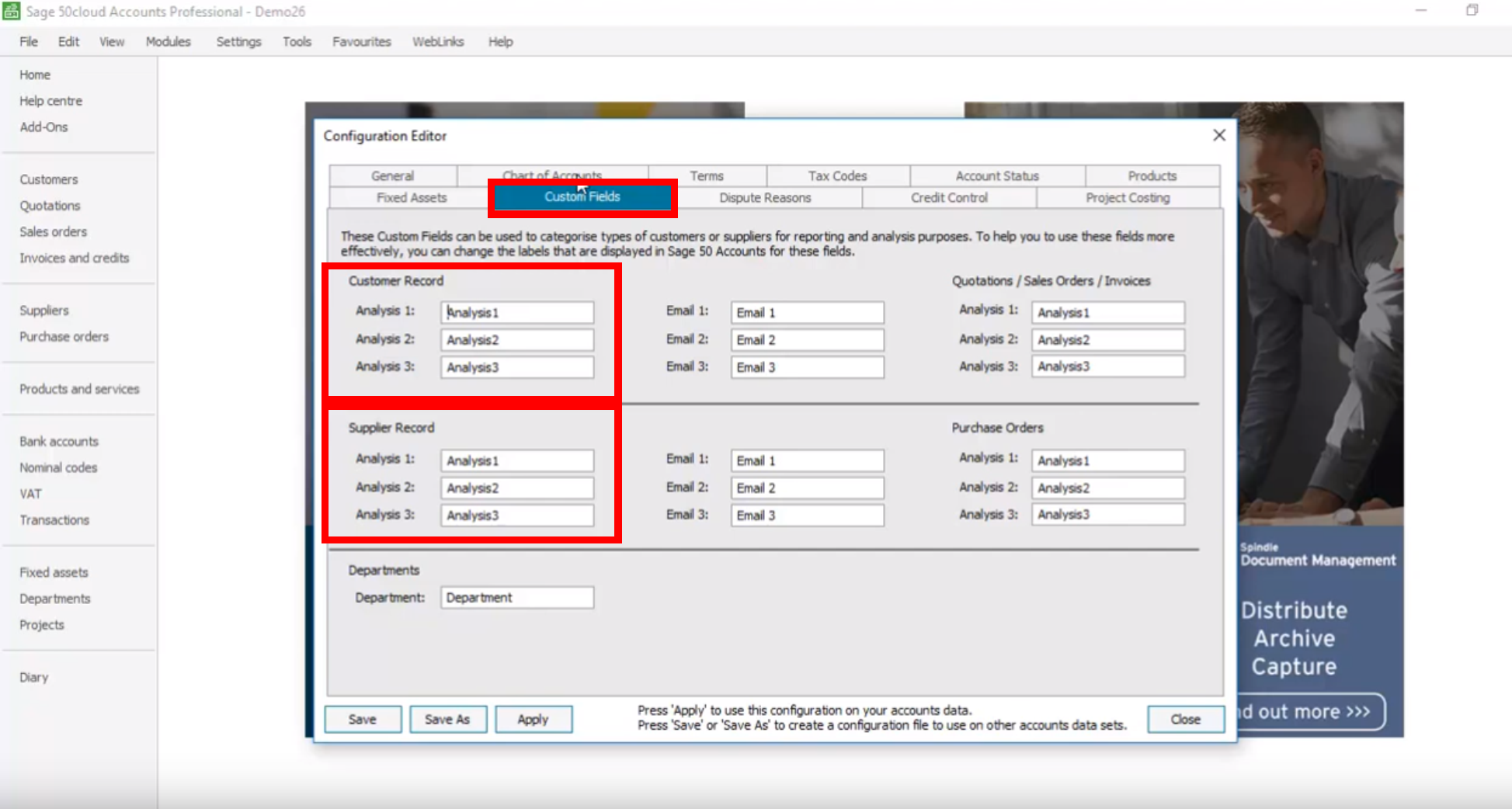The height and width of the screenshot is (809, 1512).
Task: View the Account Status tab
Action: [x=996, y=175]
